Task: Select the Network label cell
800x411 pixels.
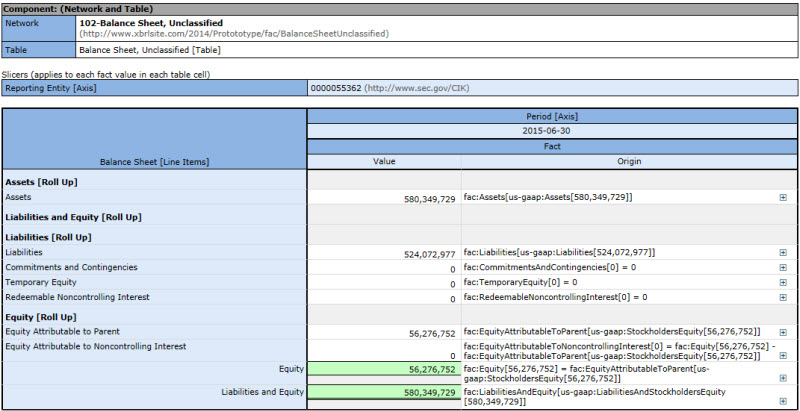Action: (39, 29)
